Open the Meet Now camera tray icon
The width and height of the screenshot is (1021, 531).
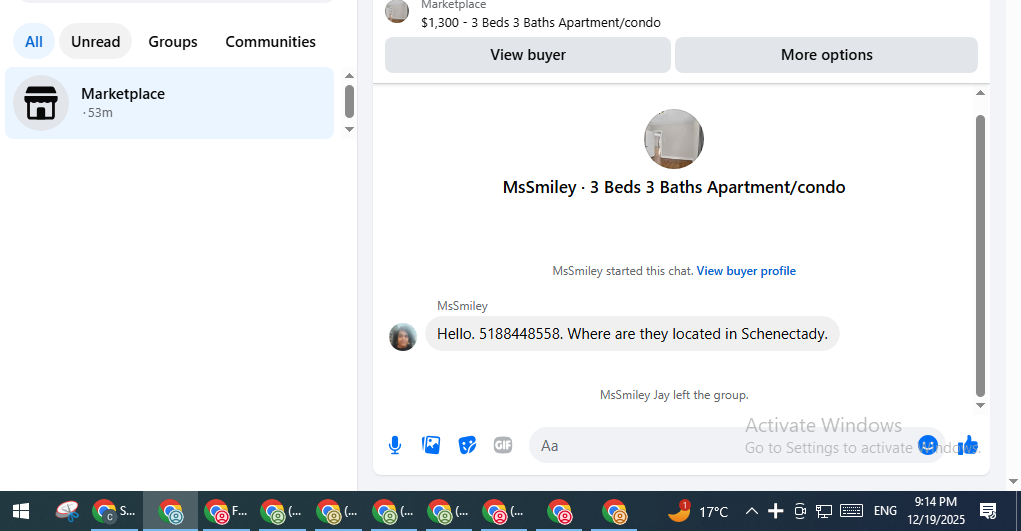800,511
